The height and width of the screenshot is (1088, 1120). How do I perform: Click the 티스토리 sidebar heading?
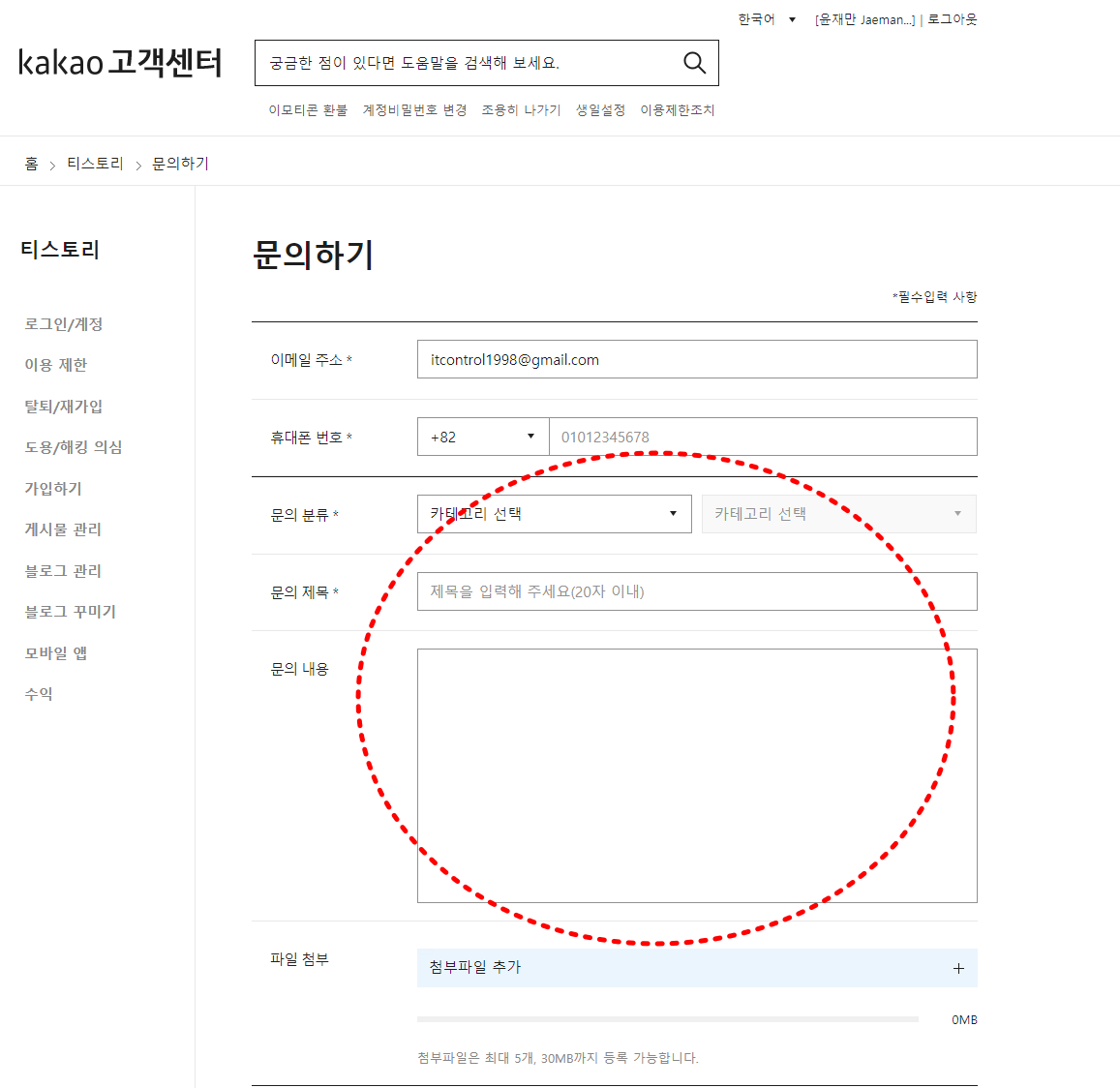pyautogui.click(x=60, y=250)
